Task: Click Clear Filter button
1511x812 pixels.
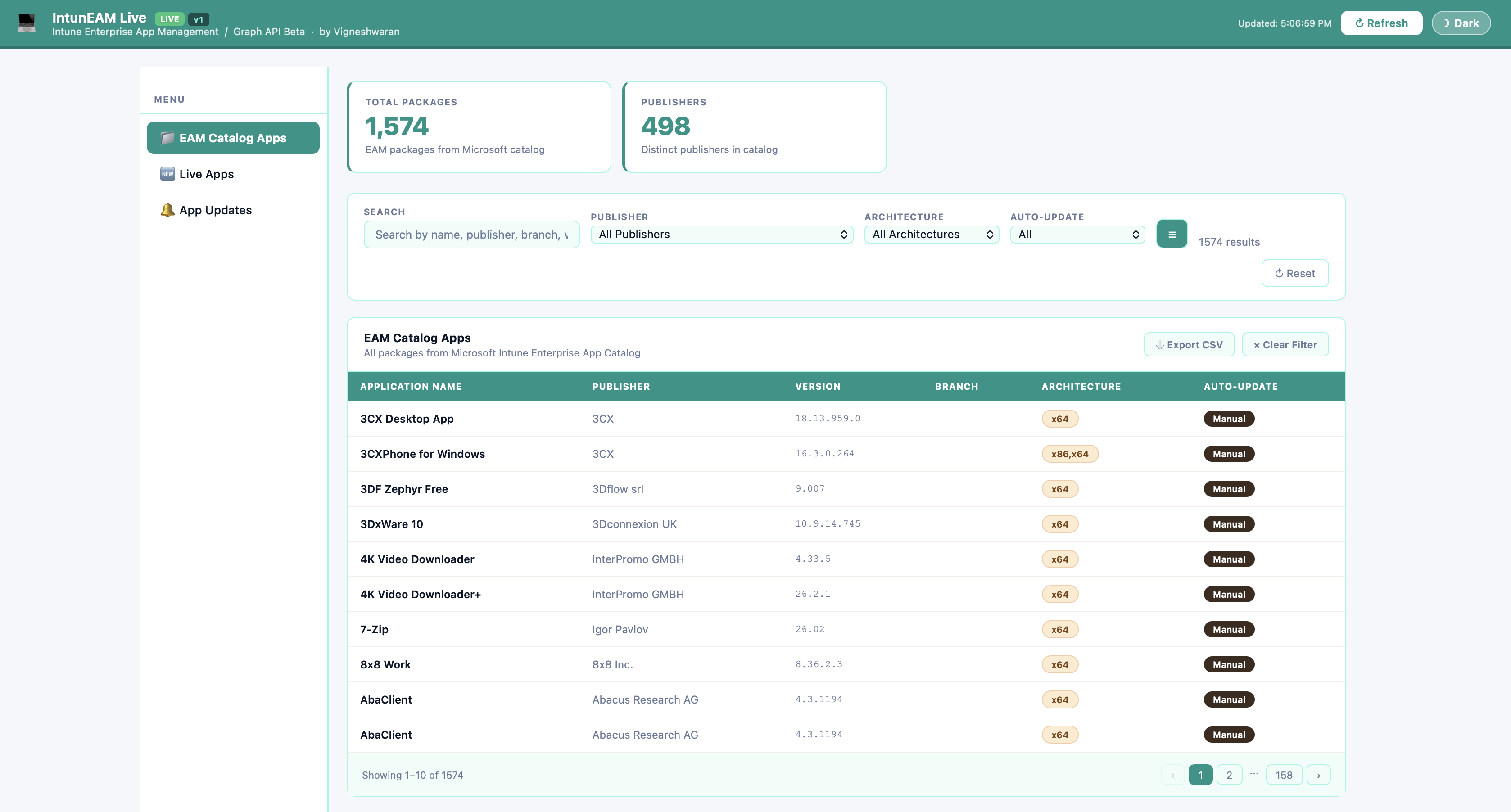Action: [1285, 345]
